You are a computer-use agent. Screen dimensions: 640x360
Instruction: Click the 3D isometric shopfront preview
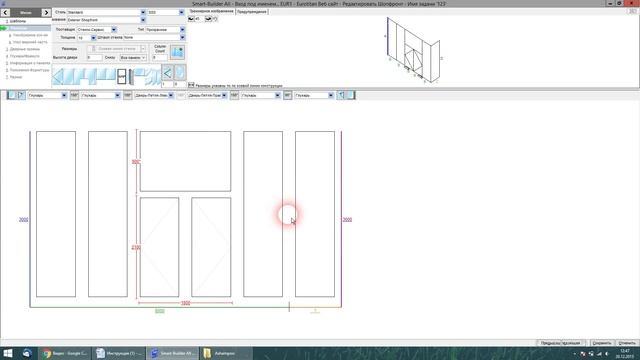point(413,51)
